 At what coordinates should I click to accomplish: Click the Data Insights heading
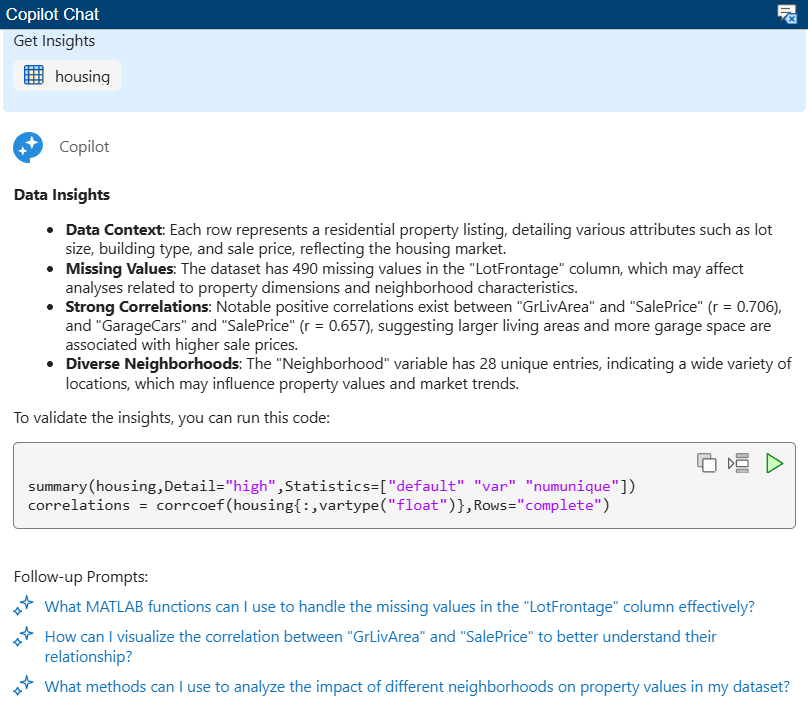pyautogui.click(x=62, y=194)
